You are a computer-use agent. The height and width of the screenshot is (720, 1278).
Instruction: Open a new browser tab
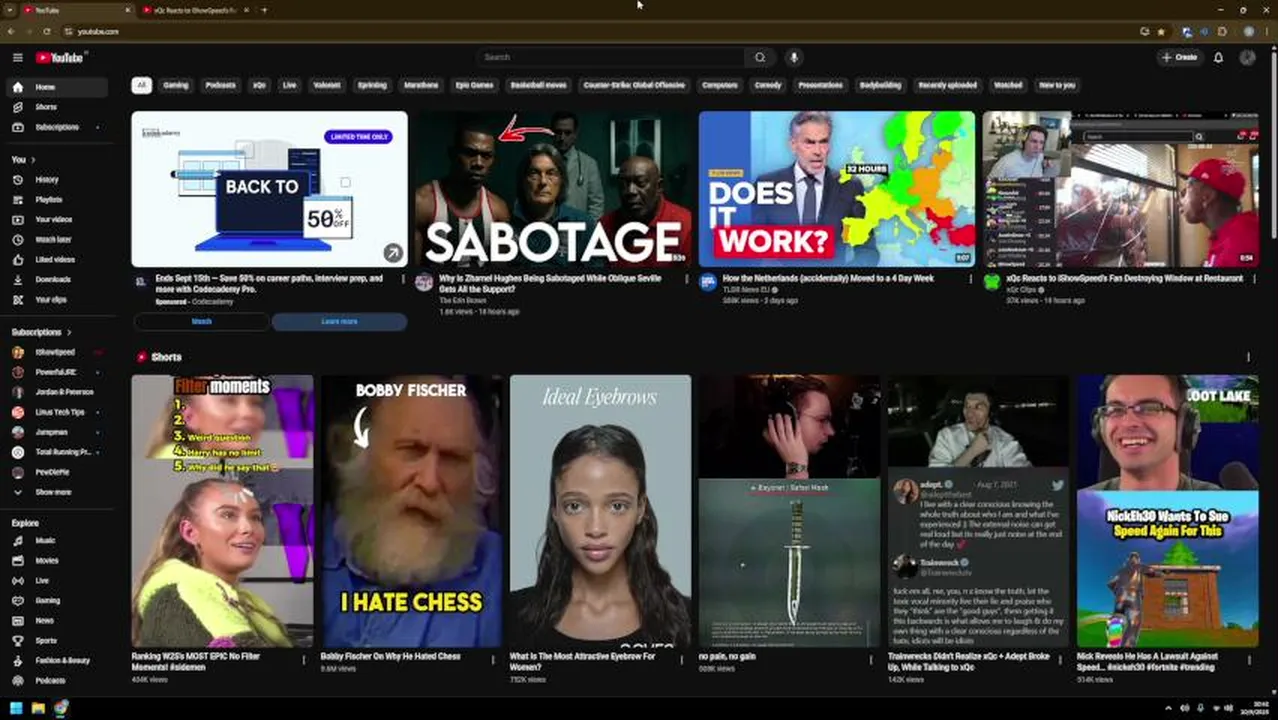pyautogui.click(x=264, y=10)
